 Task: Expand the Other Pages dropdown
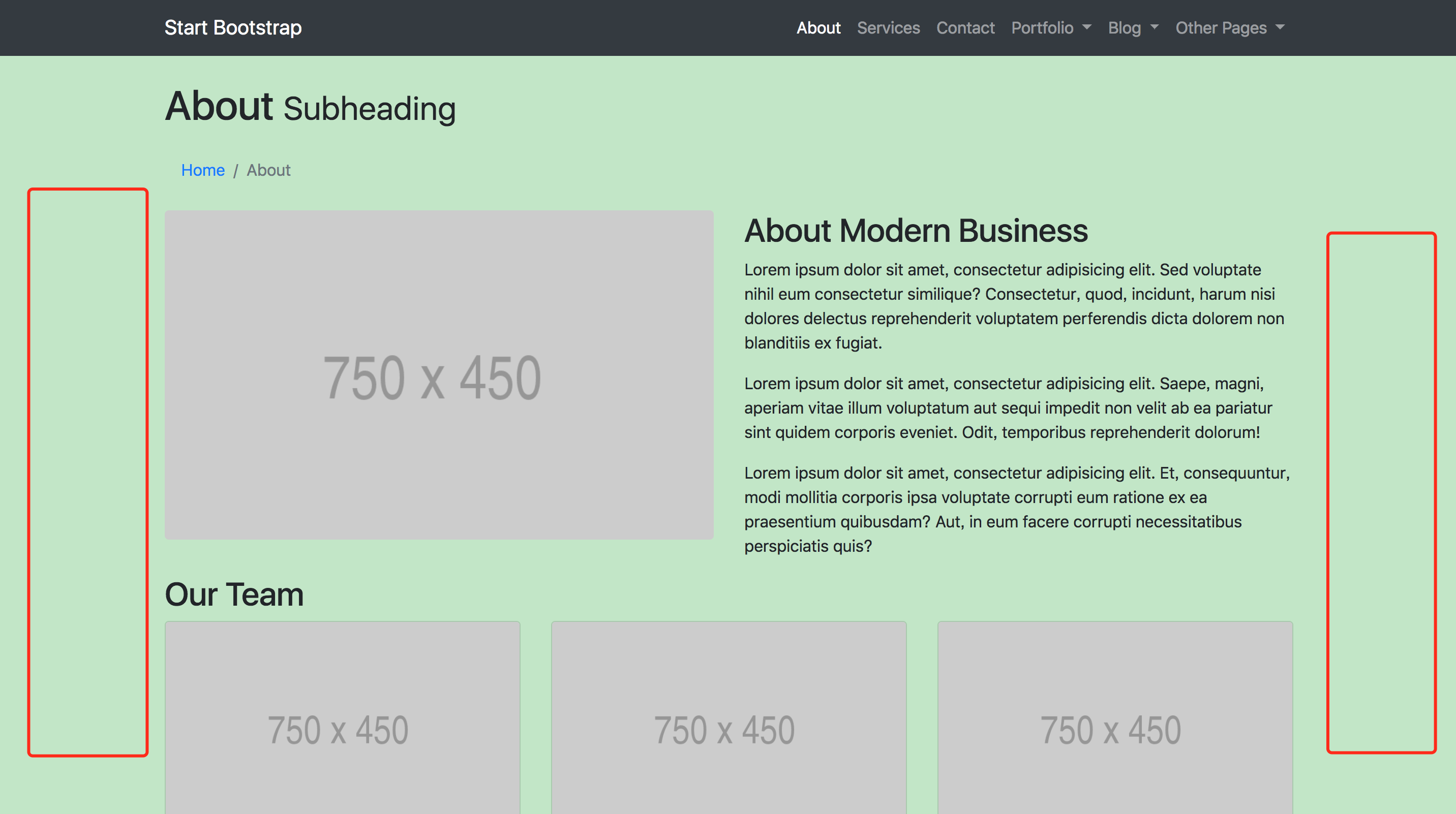point(1221,27)
